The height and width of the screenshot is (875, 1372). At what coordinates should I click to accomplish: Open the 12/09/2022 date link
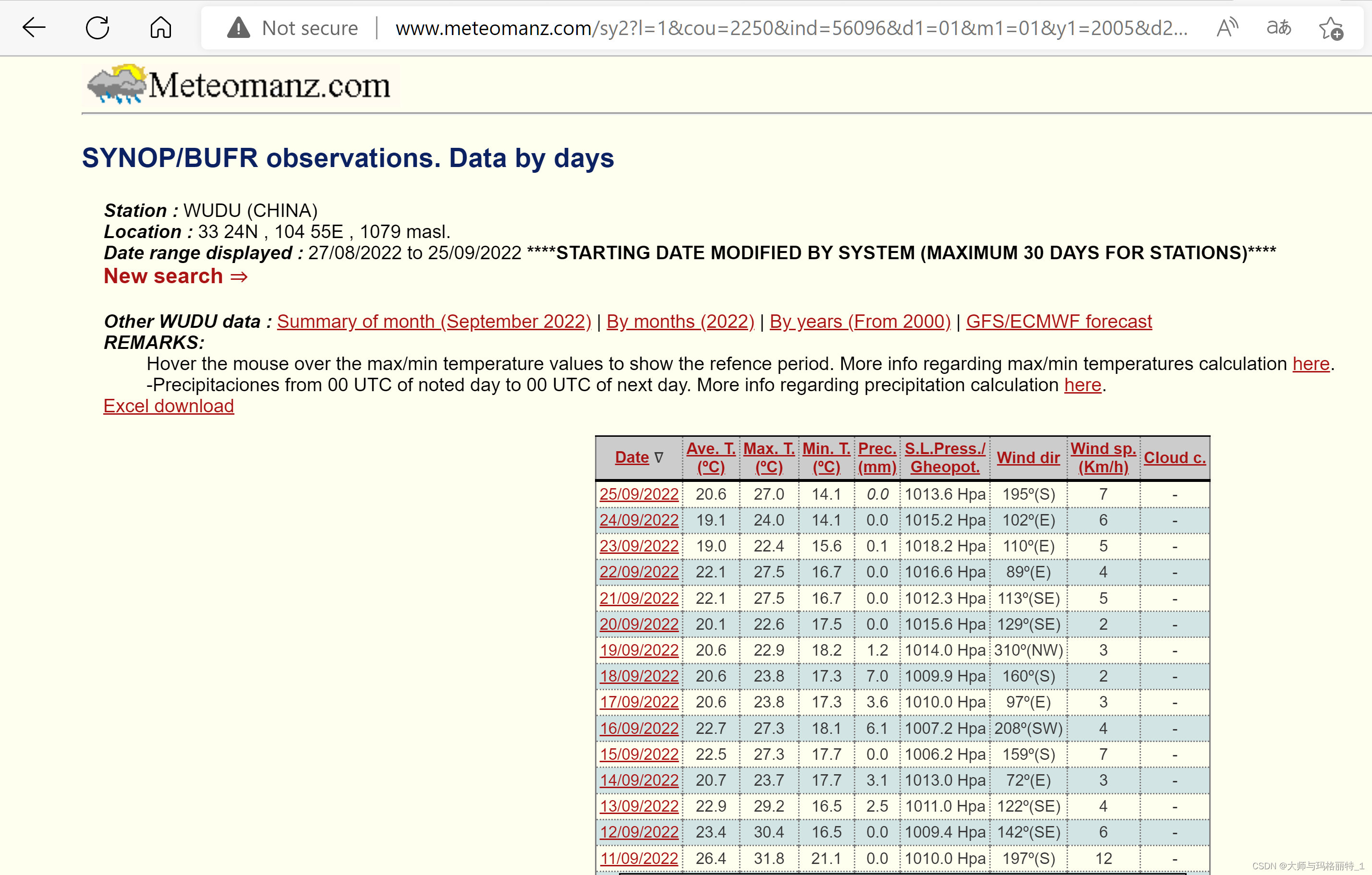pyautogui.click(x=639, y=832)
